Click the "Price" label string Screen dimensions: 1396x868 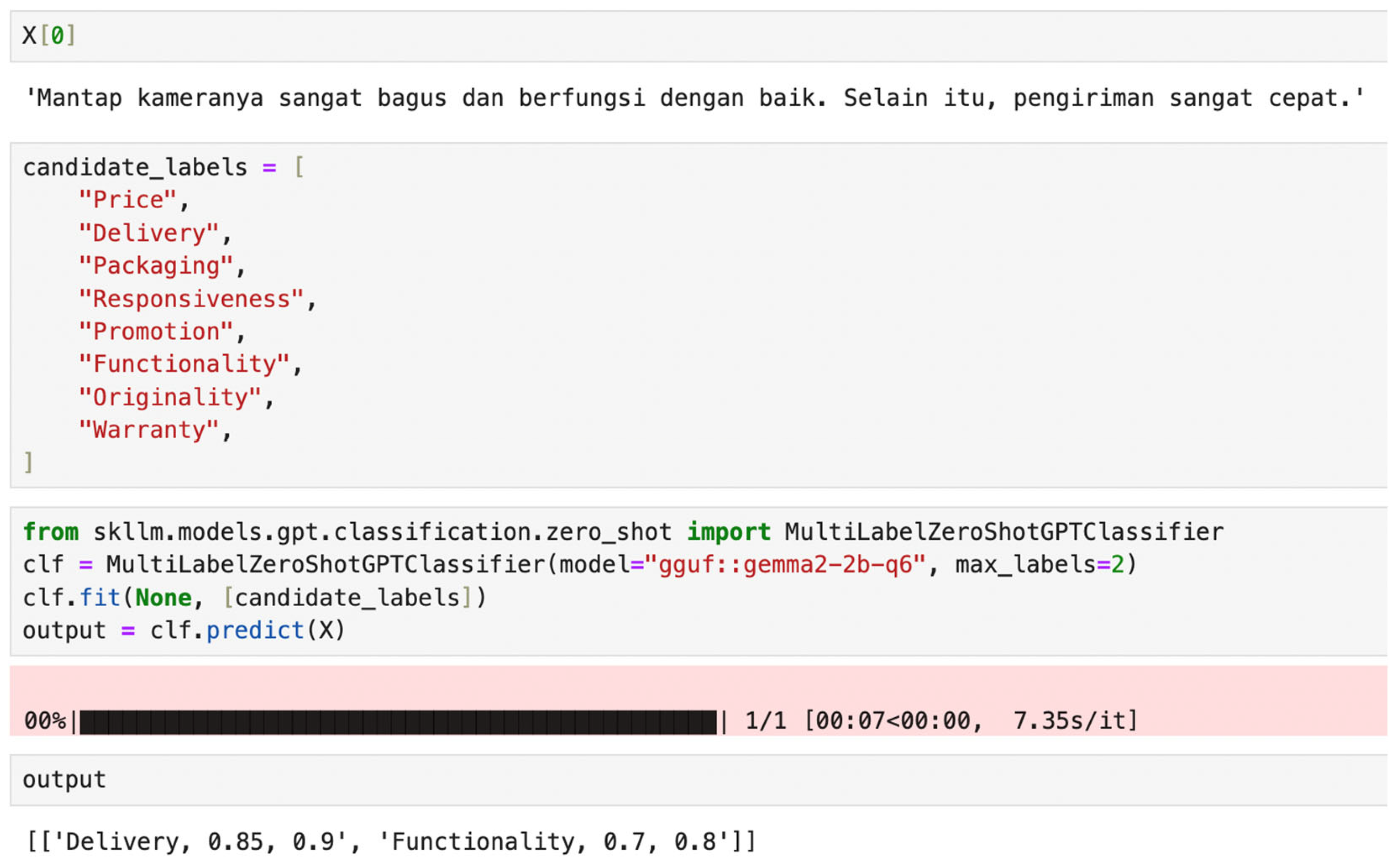[128, 200]
